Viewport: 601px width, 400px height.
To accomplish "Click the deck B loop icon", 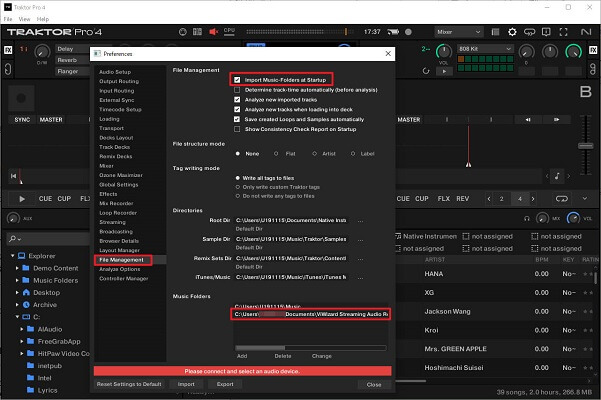I will [x=562, y=198].
